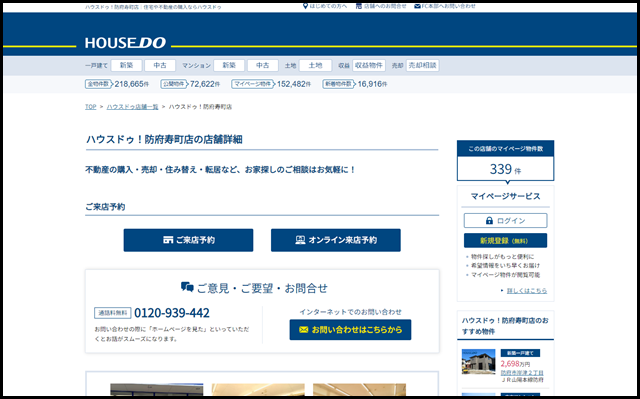Click the 物件探しがもっと便利に bullet
The image size is (640, 399).
click(x=502, y=257)
